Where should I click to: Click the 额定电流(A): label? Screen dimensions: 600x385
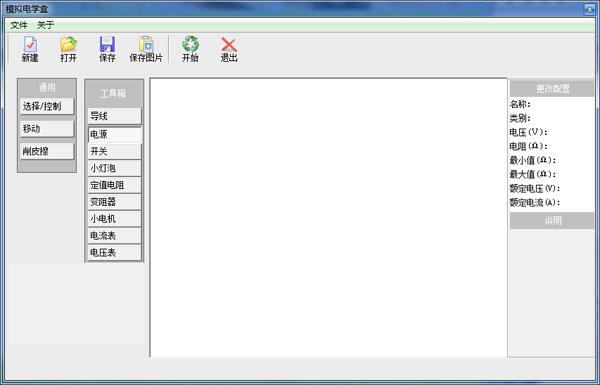click(535, 202)
